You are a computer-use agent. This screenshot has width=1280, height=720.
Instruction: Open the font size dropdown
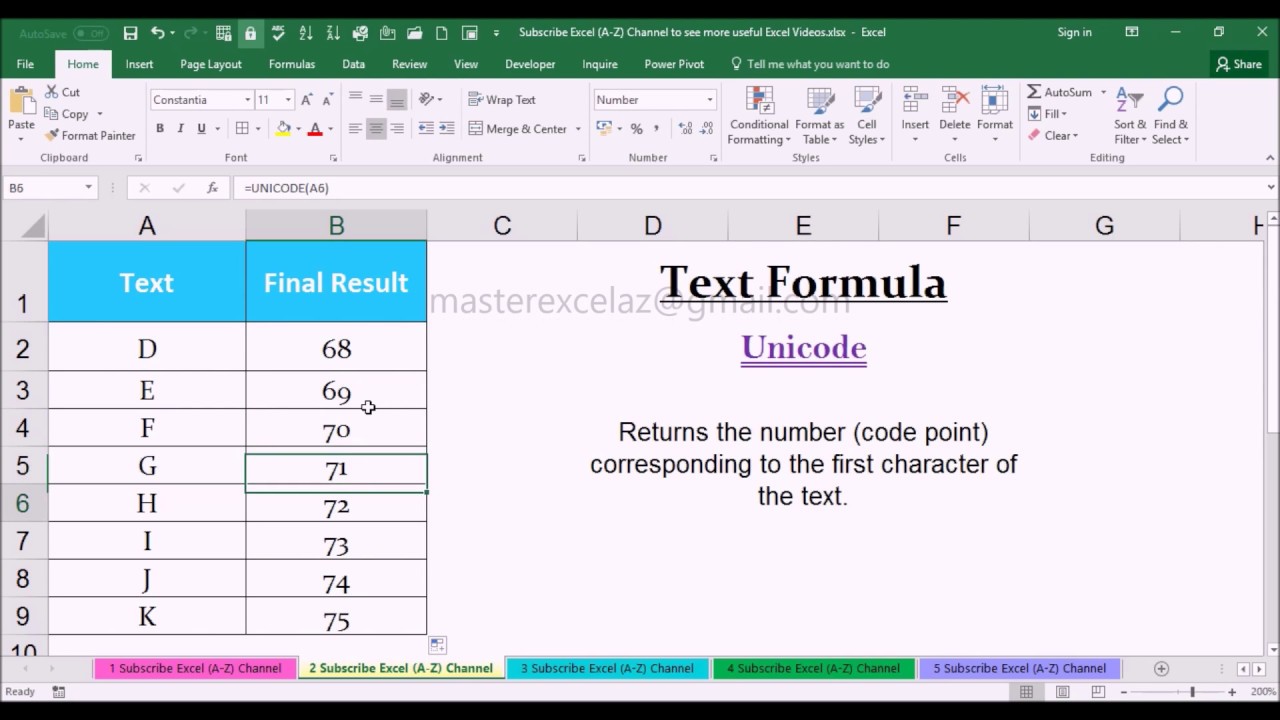point(288,100)
